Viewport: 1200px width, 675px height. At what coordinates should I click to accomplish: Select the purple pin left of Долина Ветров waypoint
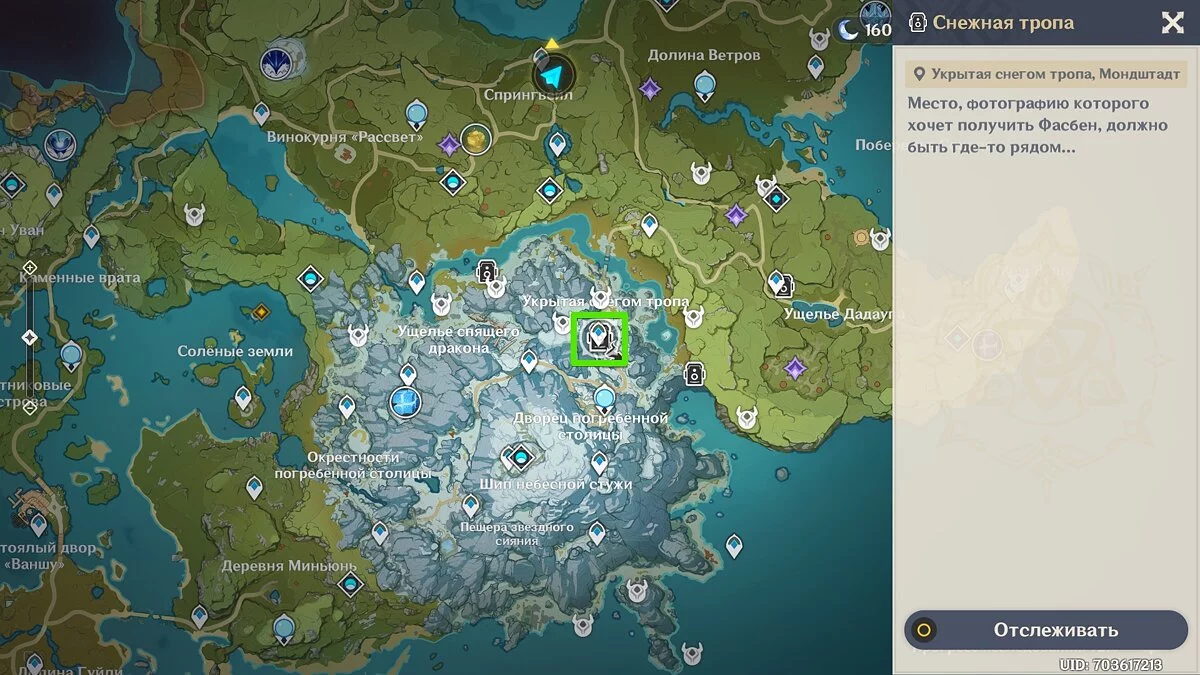point(651,89)
